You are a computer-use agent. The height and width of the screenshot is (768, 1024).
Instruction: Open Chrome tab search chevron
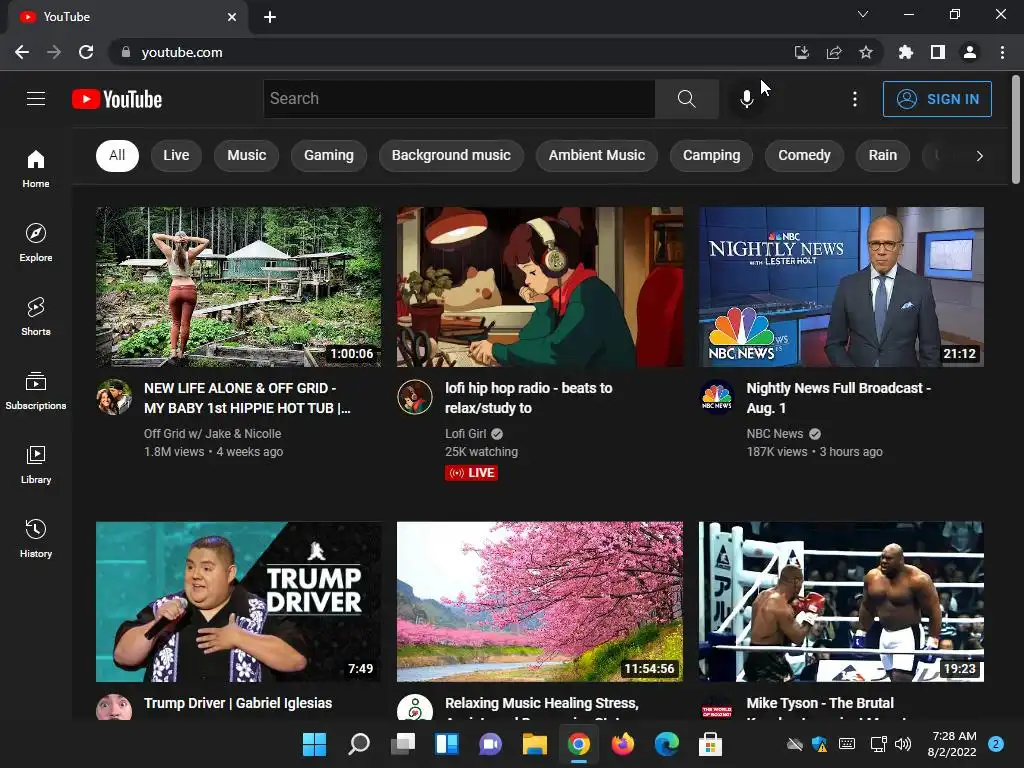pyautogui.click(x=863, y=14)
